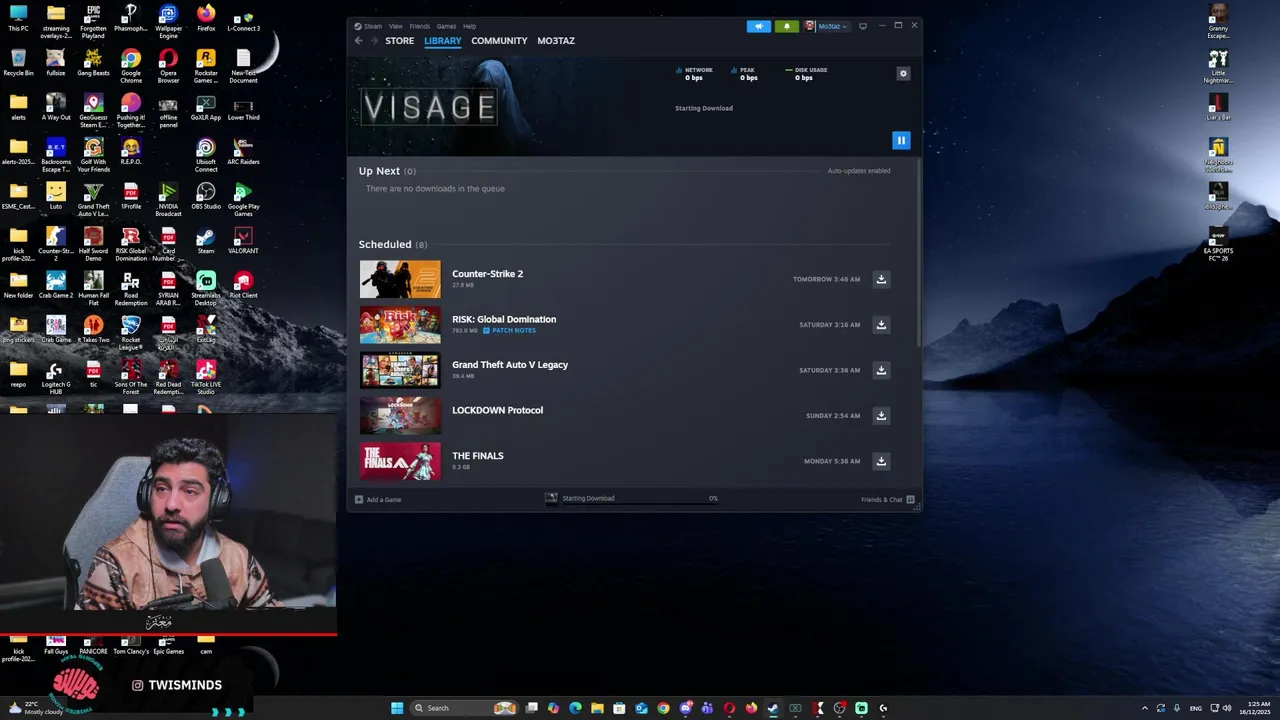Switch to the STORE tab
This screenshot has width=1280, height=720.
pyautogui.click(x=399, y=41)
